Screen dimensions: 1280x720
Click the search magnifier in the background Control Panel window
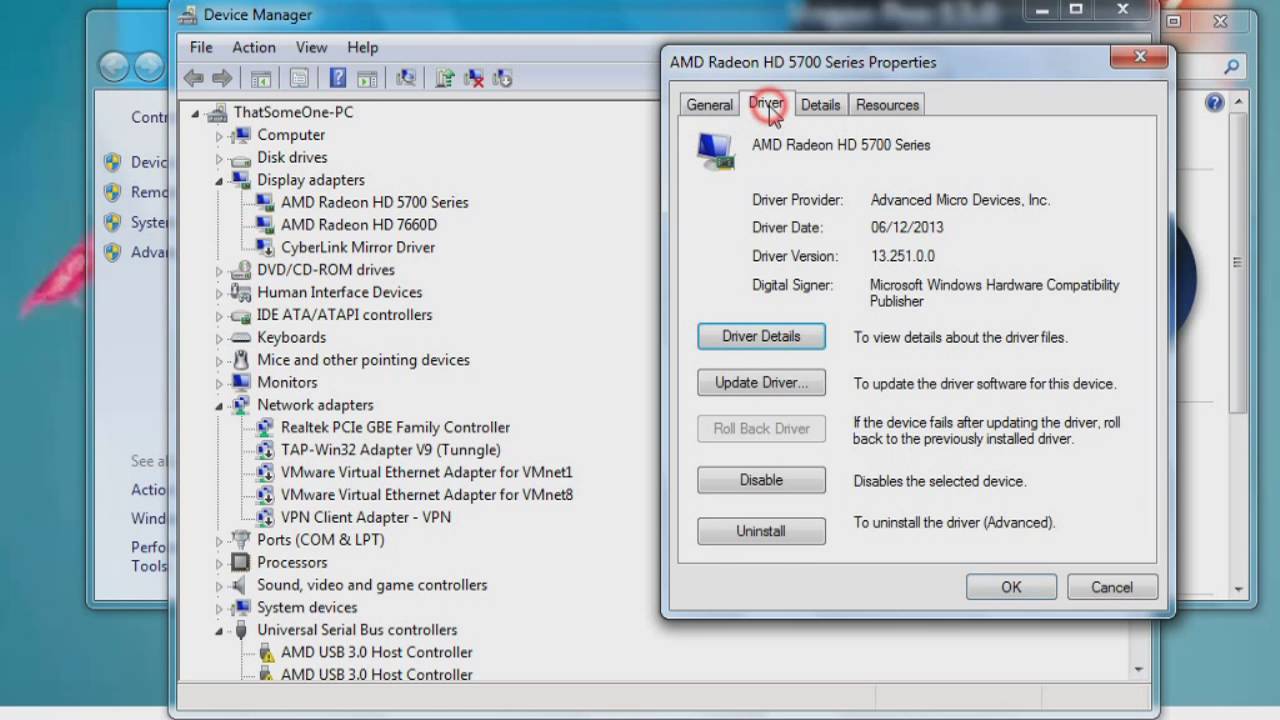coord(1231,67)
